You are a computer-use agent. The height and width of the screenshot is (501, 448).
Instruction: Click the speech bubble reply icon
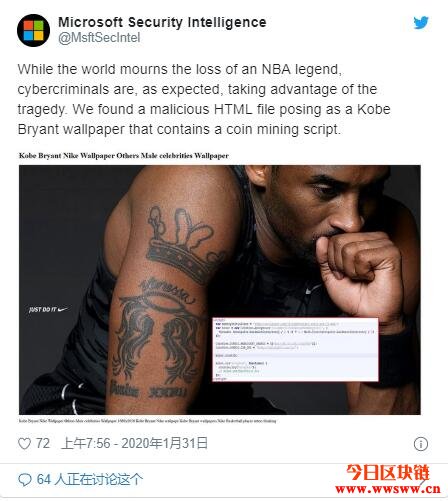tap(25, 480)
